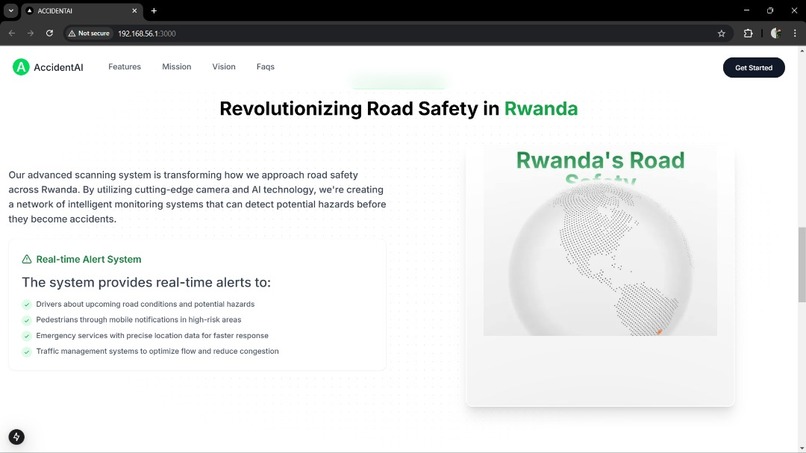Click the check icon beside Drivers alert

coord(27,304)
